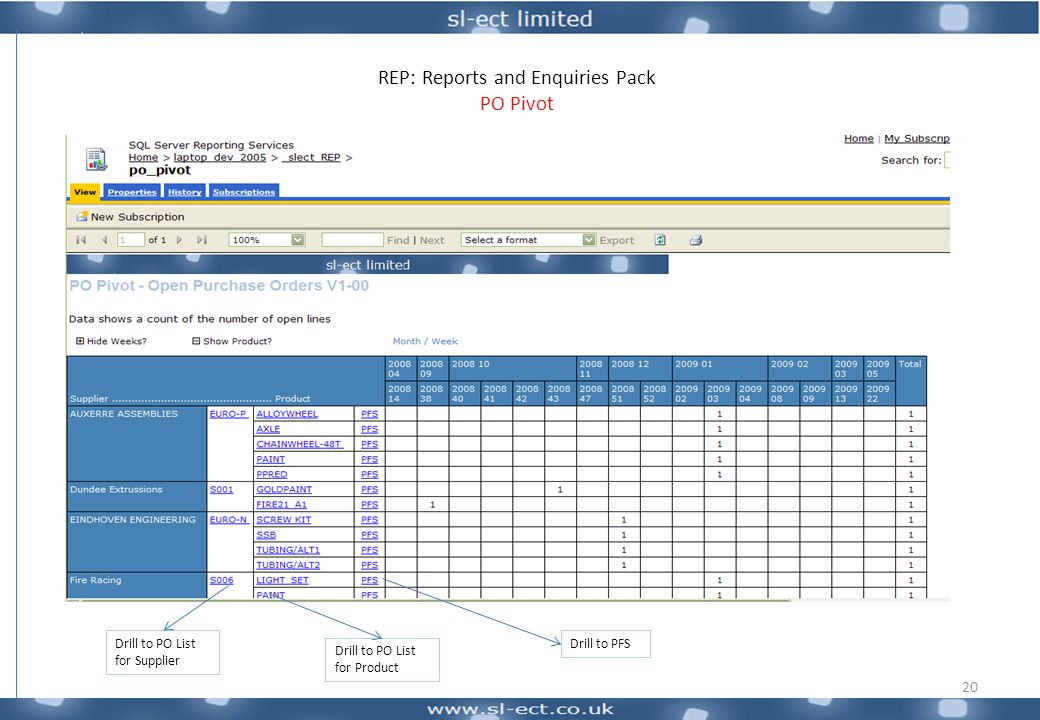
Task: Open the Subscriptions tab
Action: (243, 192)
